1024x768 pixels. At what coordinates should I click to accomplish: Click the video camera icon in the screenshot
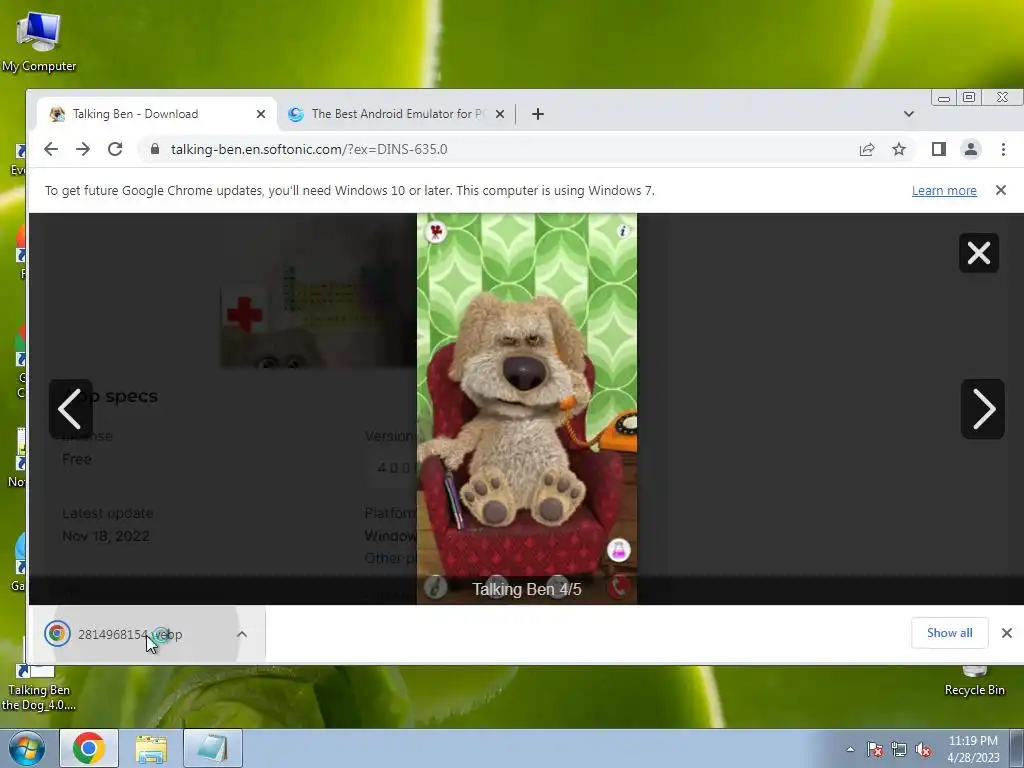(x=436, y=231)
